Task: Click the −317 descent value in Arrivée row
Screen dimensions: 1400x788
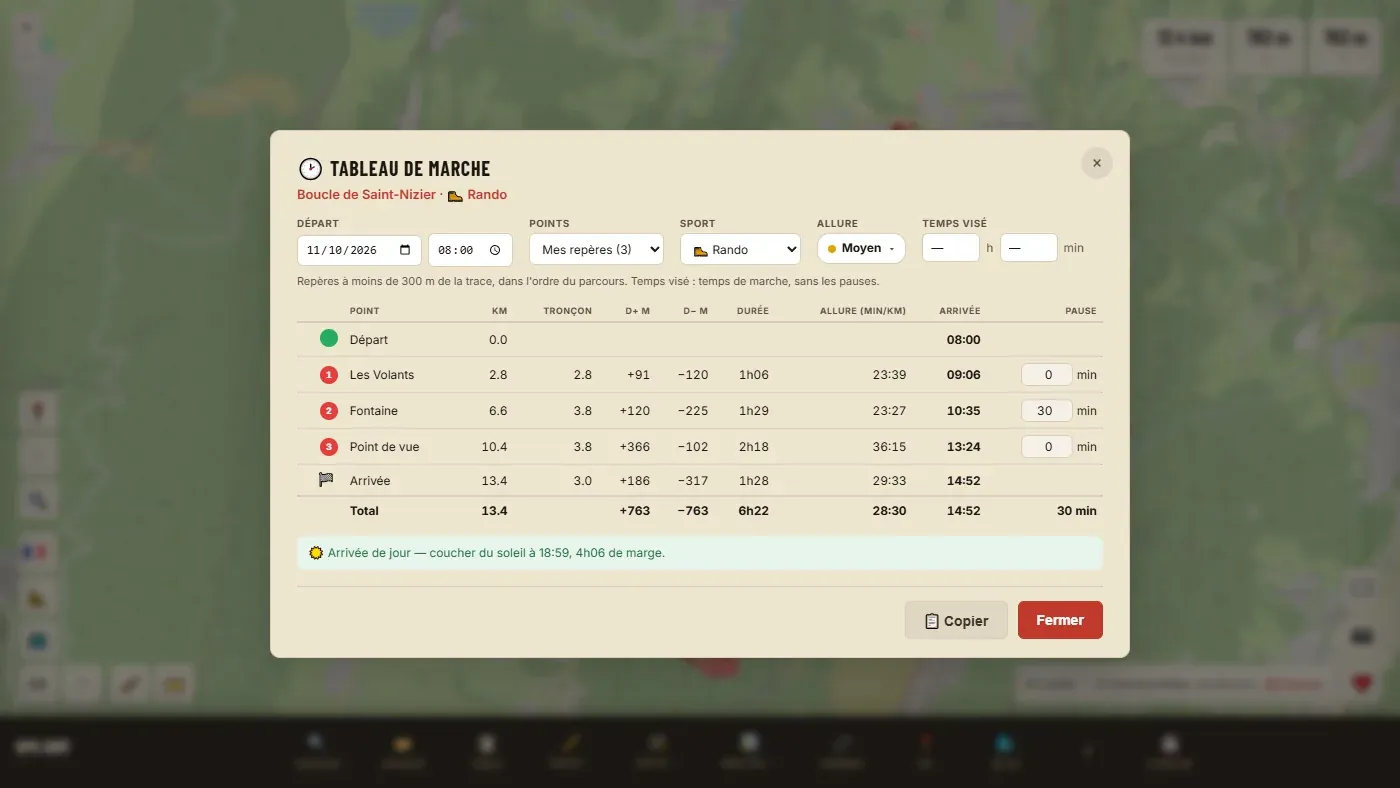Action: click(x=692, y=481)
